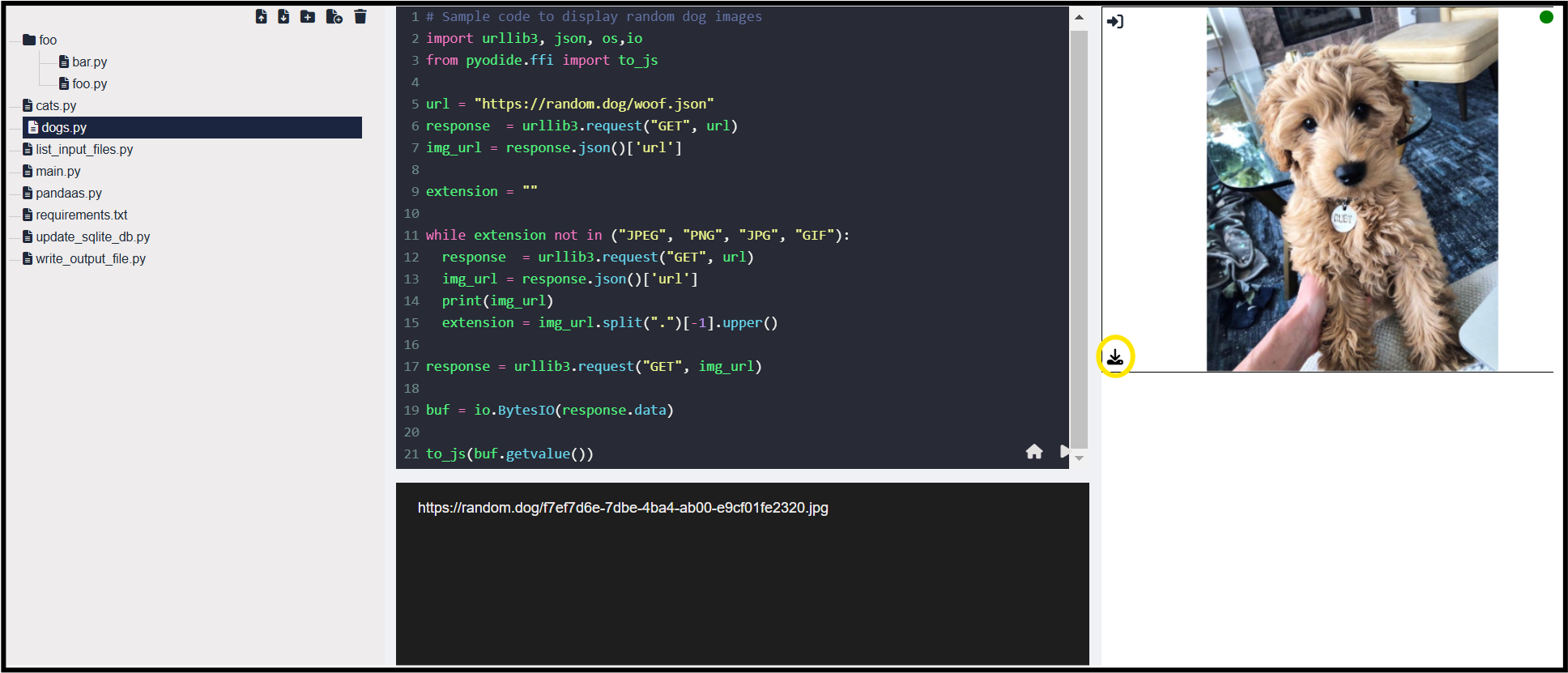Click the green status indicator dot

1545,17
